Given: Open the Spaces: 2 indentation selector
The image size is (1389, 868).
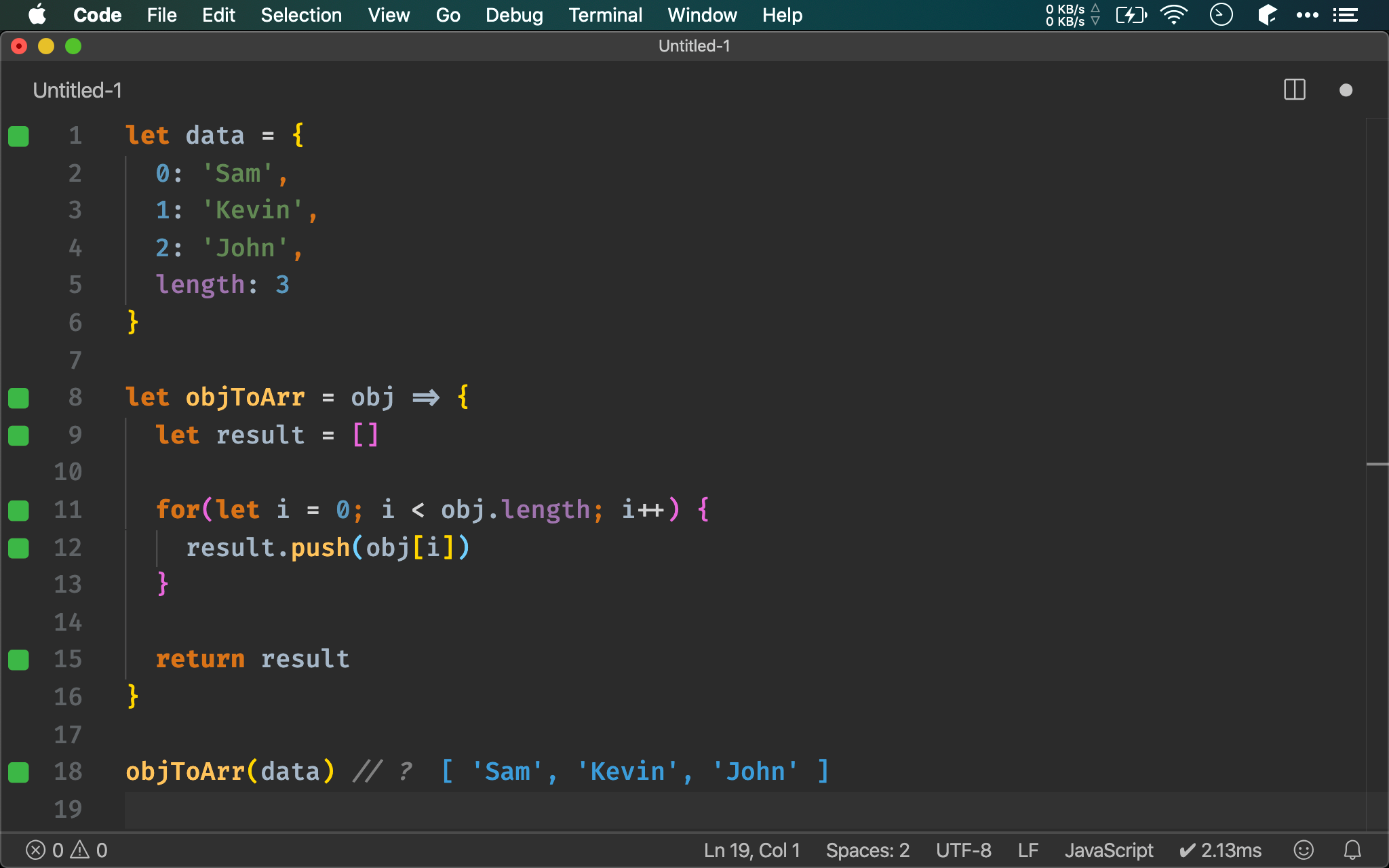Looking at the screenshot, I should click(x=867, y=850).
